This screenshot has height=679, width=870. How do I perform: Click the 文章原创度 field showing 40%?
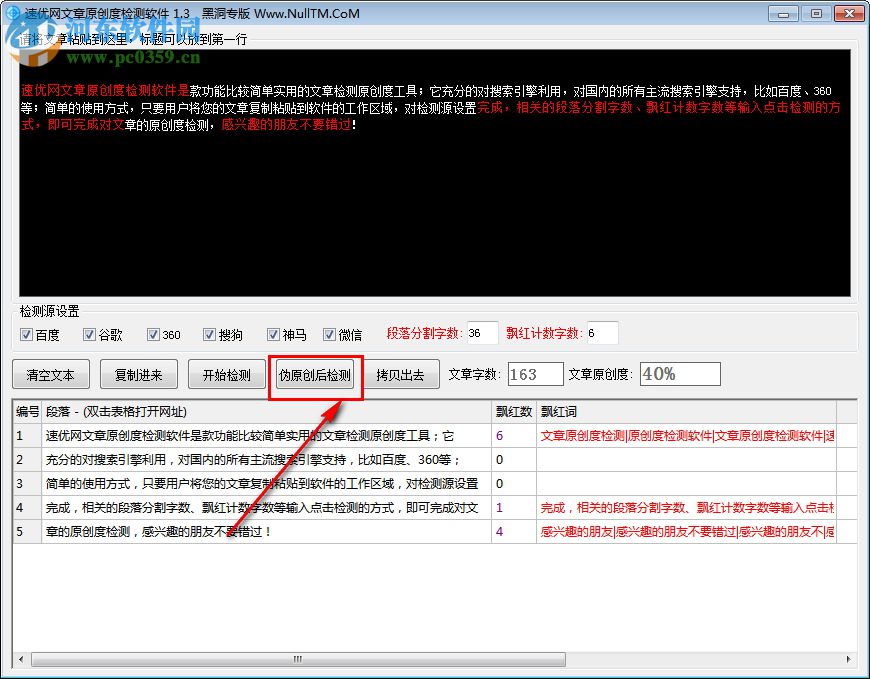pos(680,374)
